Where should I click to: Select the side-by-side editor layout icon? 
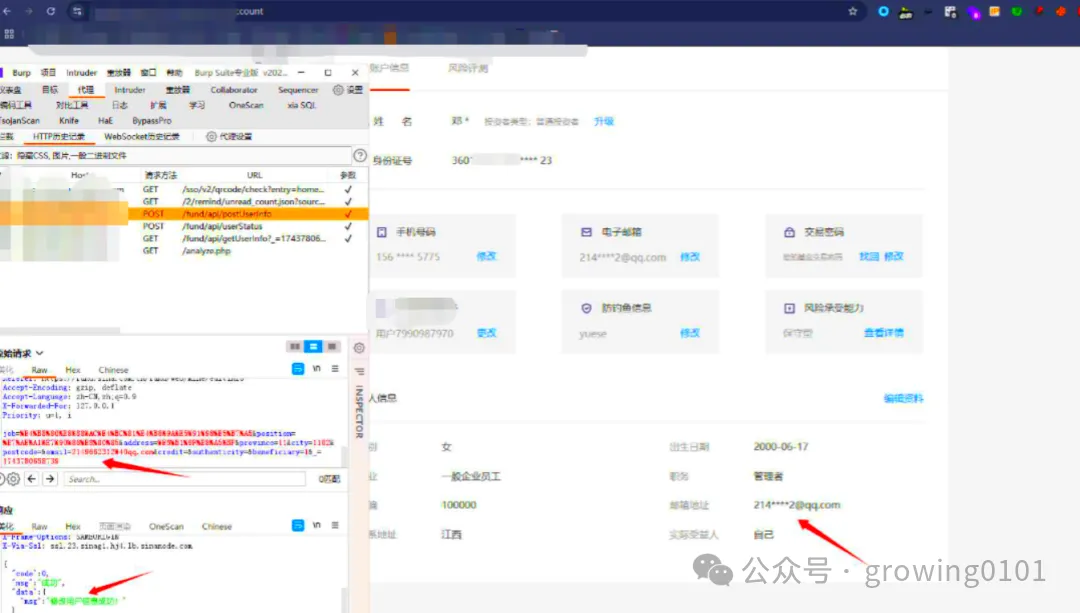coord(296,347)
